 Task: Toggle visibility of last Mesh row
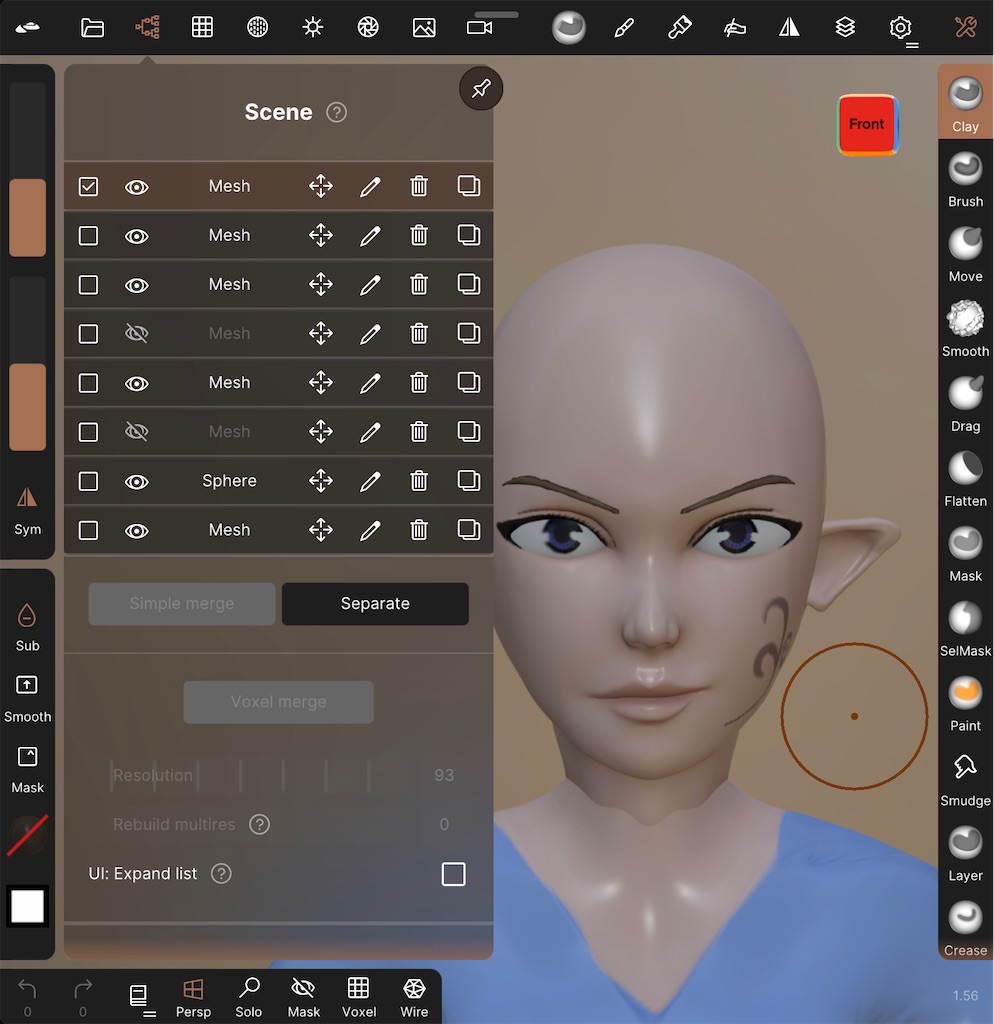pyautogui.click(x=136, y=530)
